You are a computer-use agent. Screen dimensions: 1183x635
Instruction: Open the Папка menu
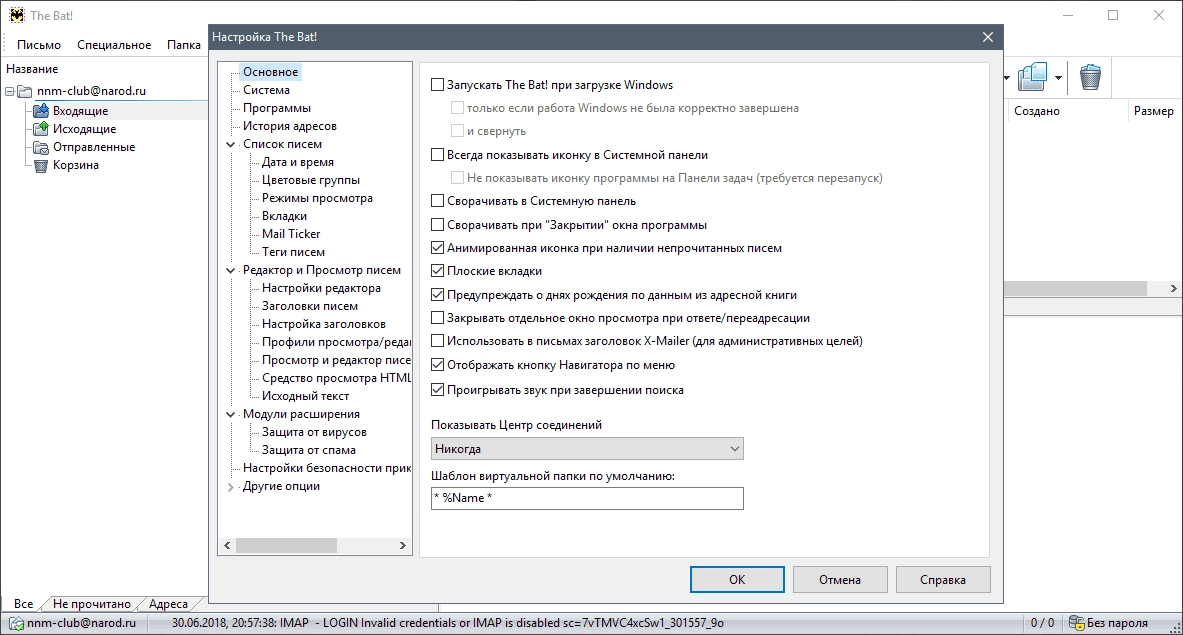point(183,45)
